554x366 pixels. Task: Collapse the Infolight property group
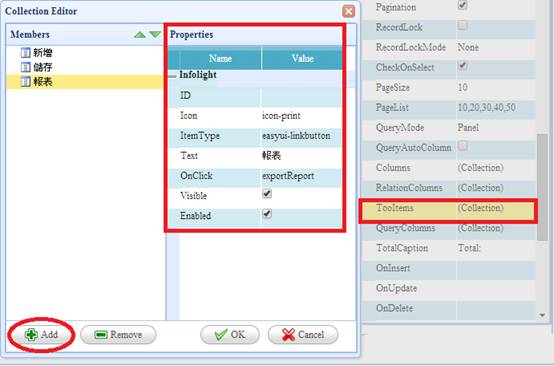172,76
